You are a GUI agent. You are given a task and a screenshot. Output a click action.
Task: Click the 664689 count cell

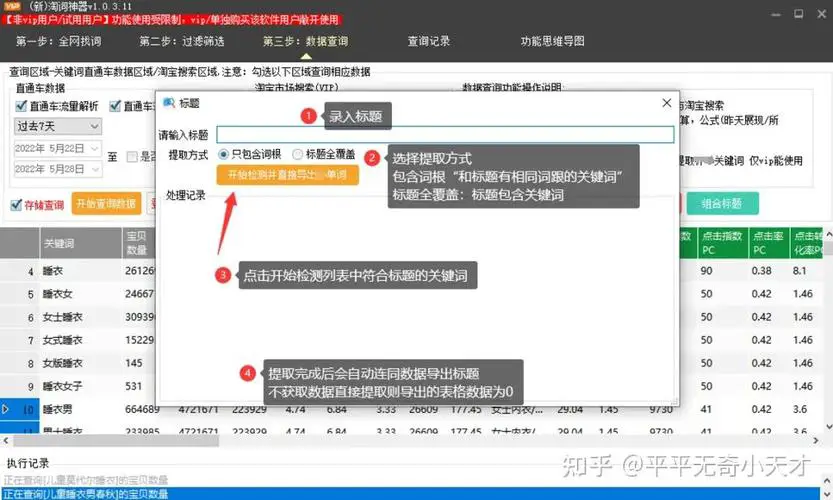pyautogui.click(x=142, y=410)
